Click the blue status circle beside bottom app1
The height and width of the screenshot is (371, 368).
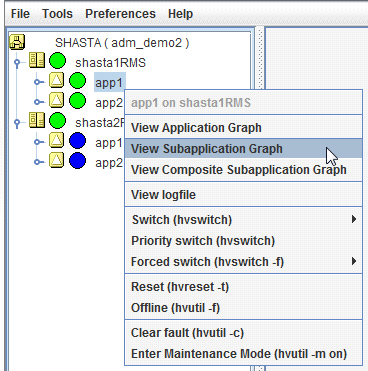pyautogui.click(x=77, y=141)
